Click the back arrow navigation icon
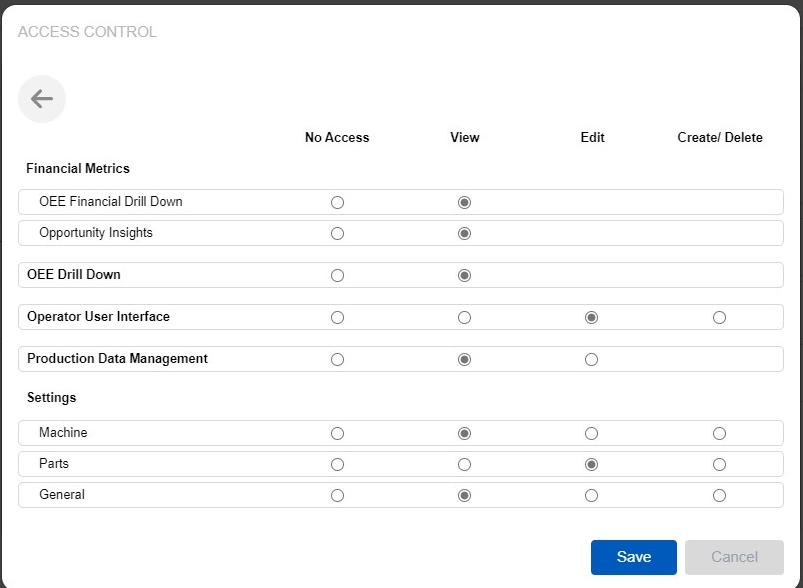The image size is (803, 588). 41,98
